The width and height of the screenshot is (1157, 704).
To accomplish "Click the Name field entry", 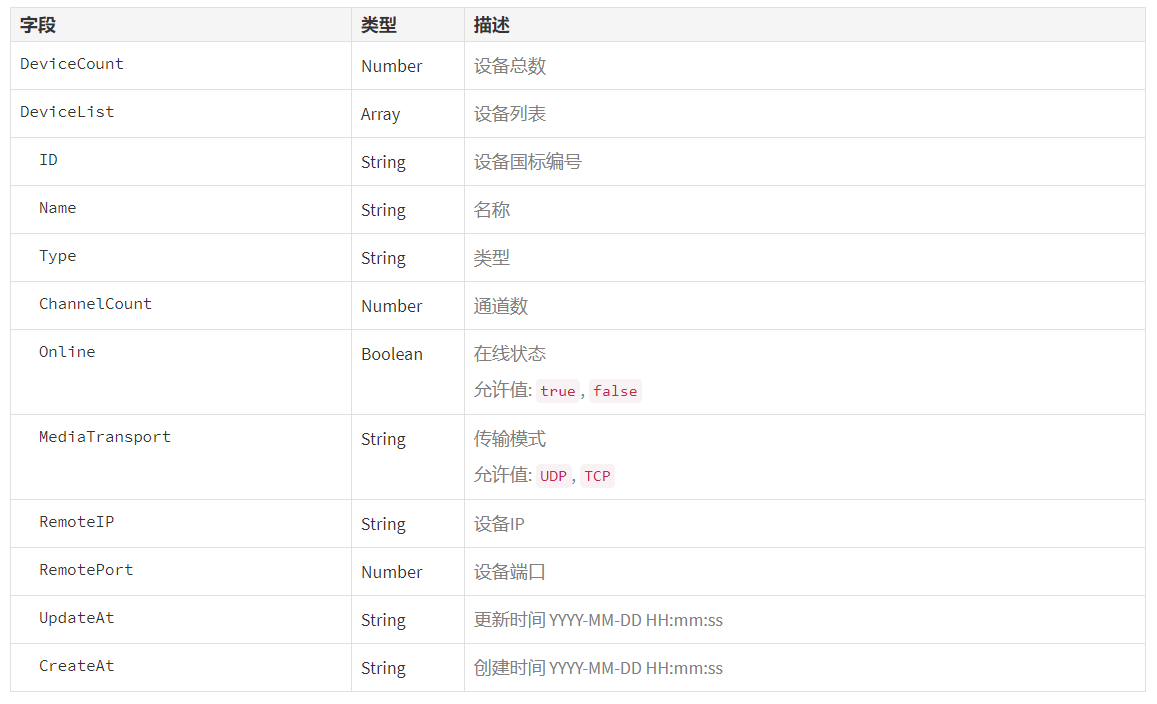I will (57, 208).
